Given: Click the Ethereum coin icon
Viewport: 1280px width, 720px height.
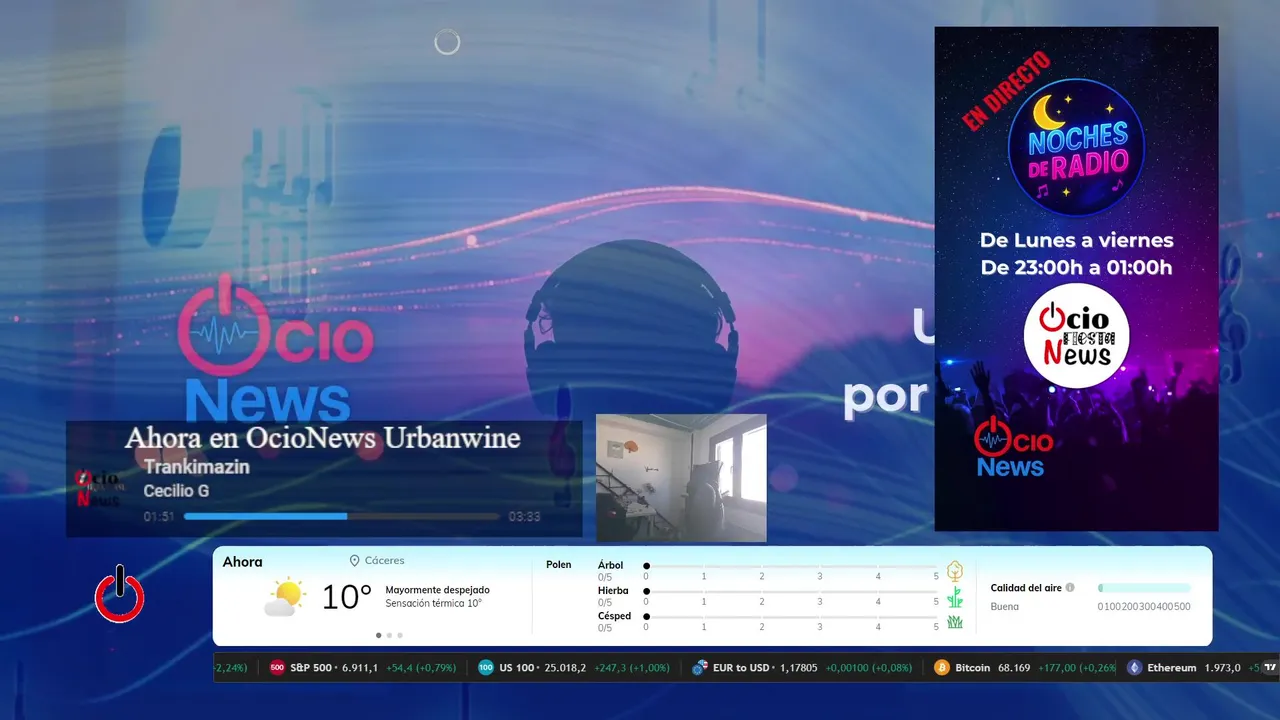Looking at the screenshot, I should pos(1134,668).
